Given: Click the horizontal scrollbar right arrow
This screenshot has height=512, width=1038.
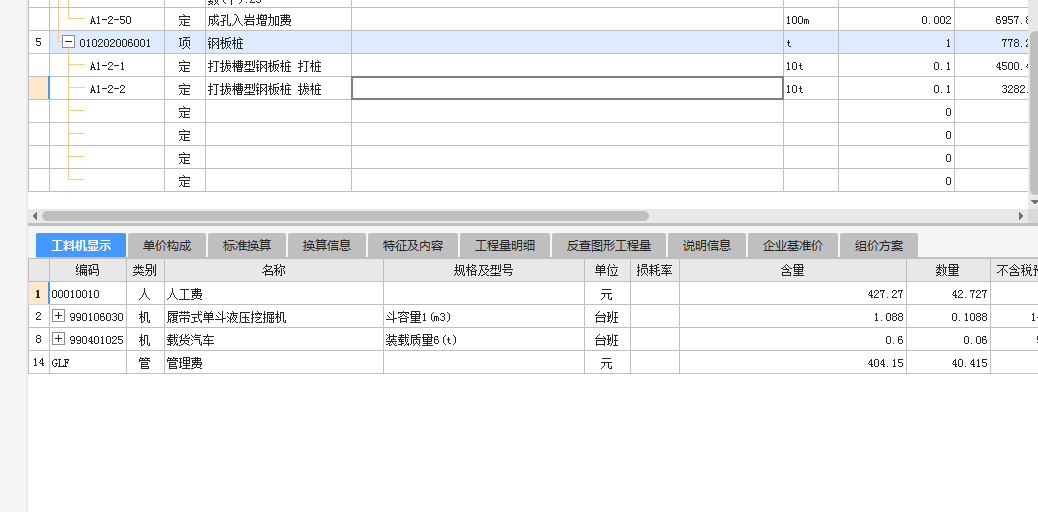Looking at the screenshot, I should (1021, 216).
